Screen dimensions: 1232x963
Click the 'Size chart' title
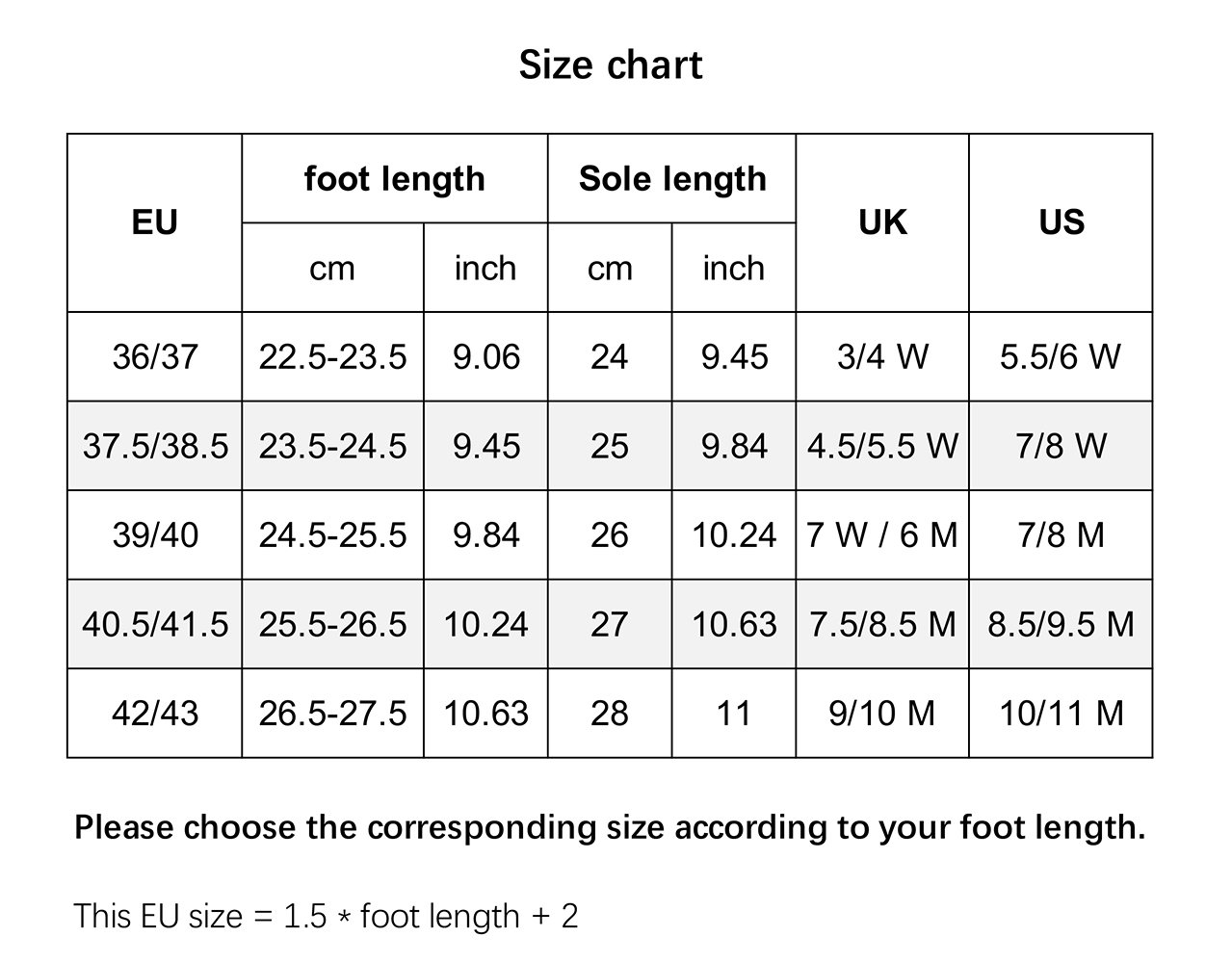tap(611, 65)
